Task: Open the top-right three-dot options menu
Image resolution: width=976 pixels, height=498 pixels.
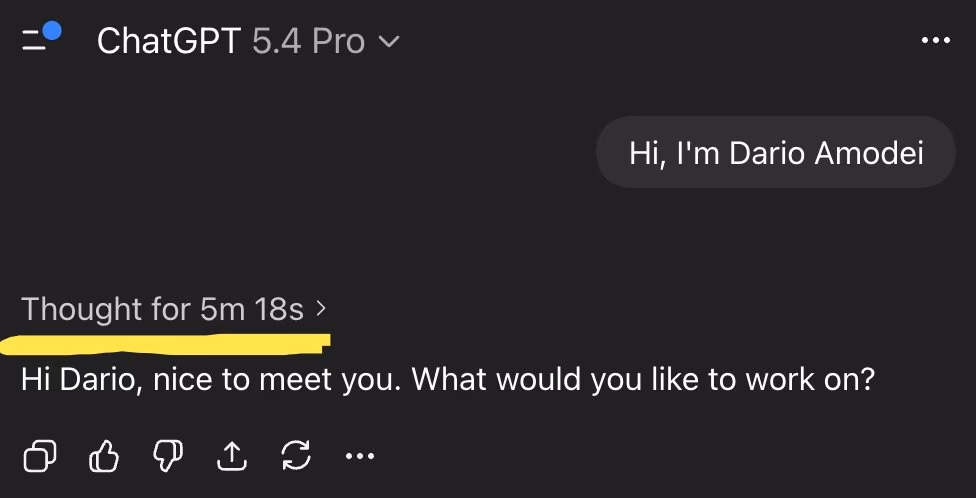Action: tap(935, 40)
